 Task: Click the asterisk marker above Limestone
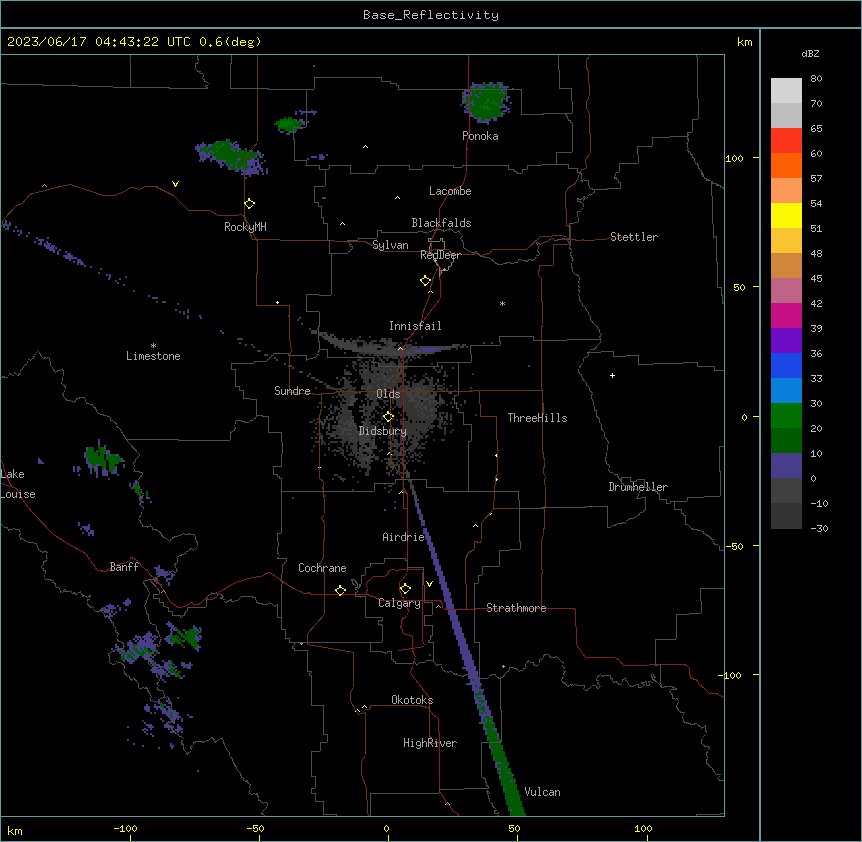click(153, 346)
